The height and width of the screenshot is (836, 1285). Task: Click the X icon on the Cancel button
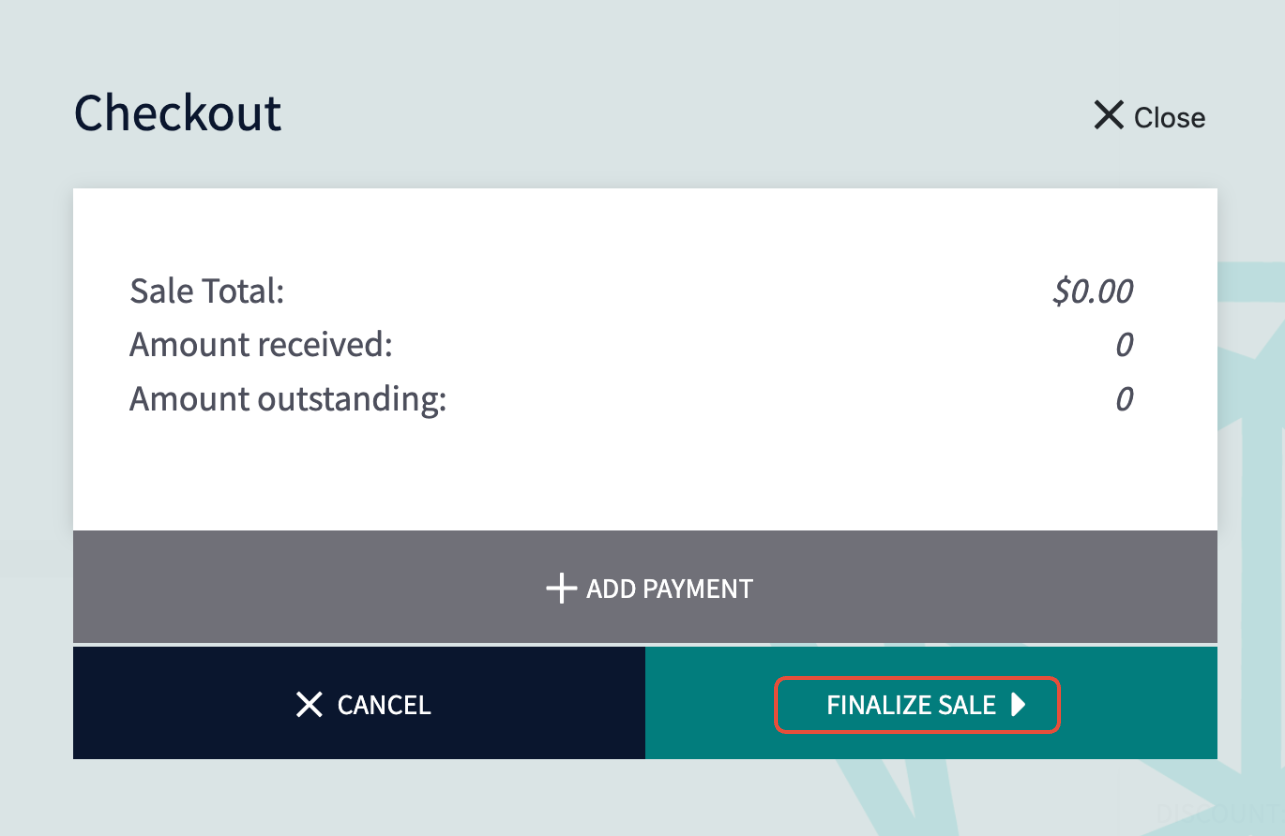(x=310, y=705)
